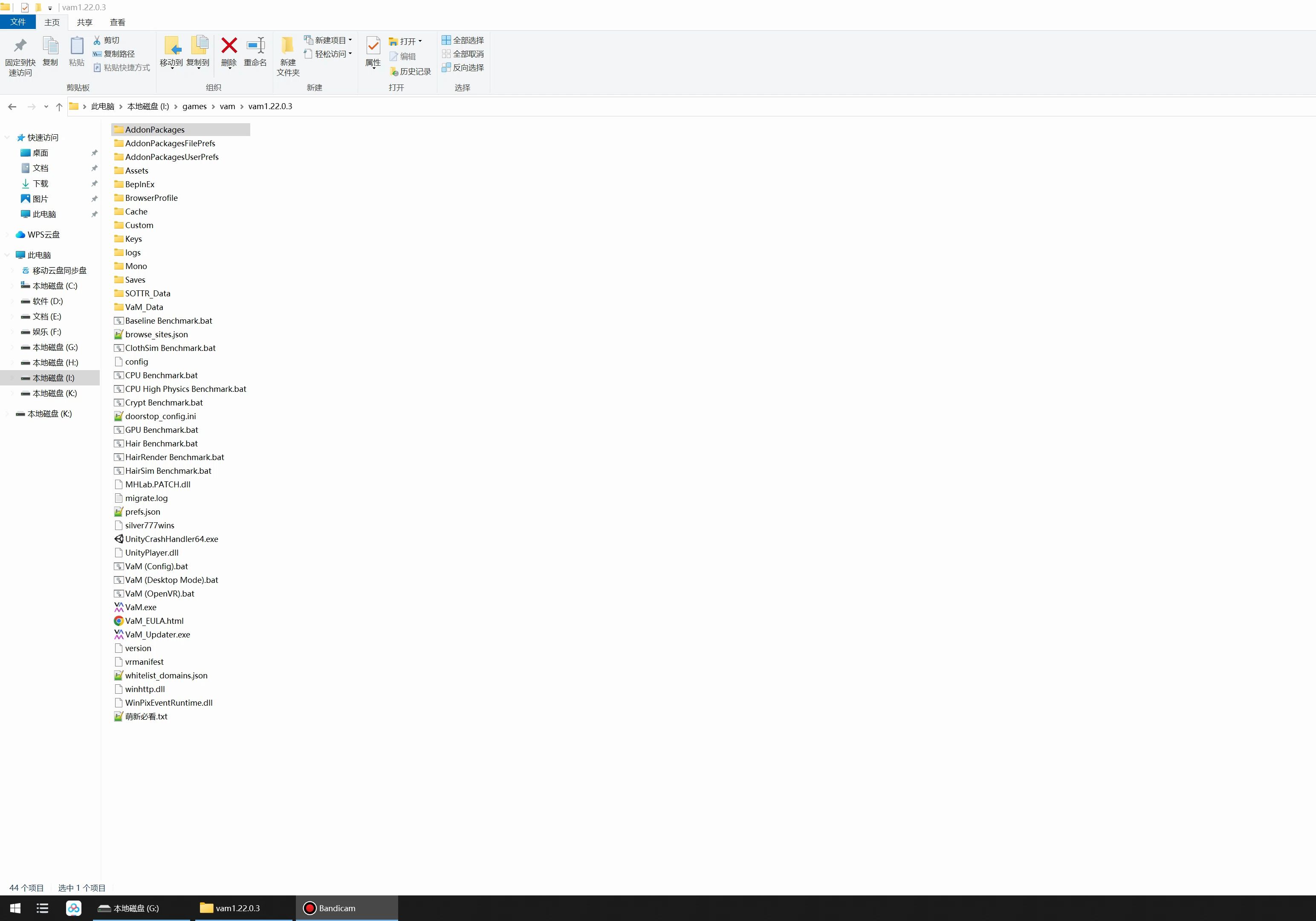Select Pictures (图片) in Quick access
1316x921 pixels.
point(40,199)
